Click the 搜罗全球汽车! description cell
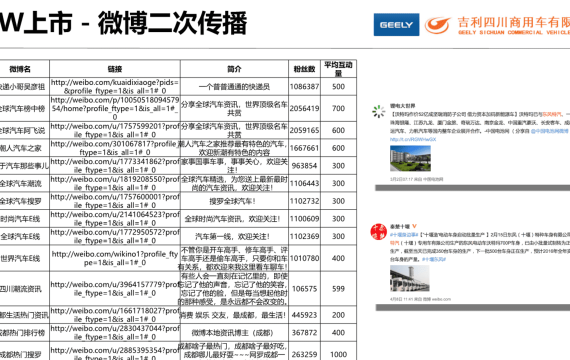 (234, 201)
